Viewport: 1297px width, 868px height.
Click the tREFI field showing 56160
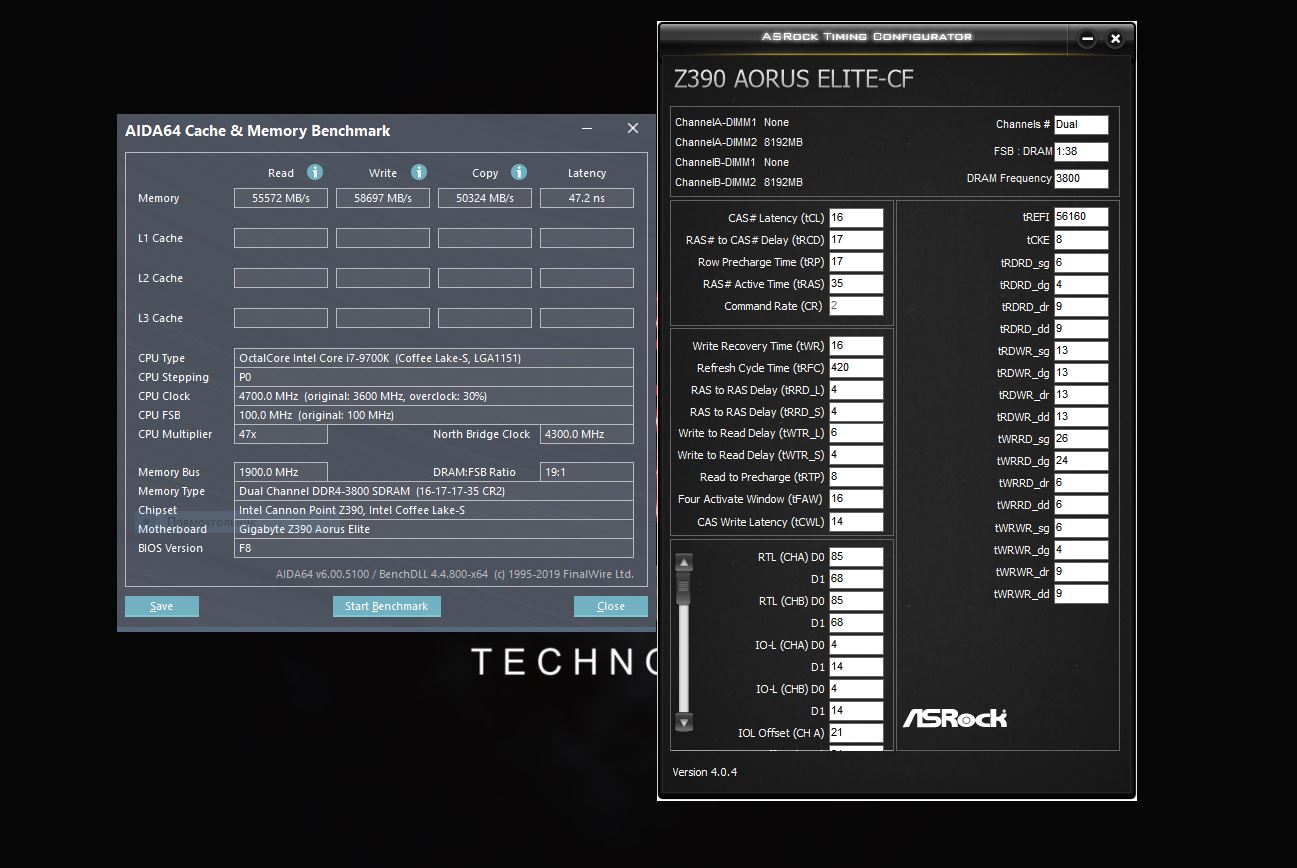[x=1081, y=217]
